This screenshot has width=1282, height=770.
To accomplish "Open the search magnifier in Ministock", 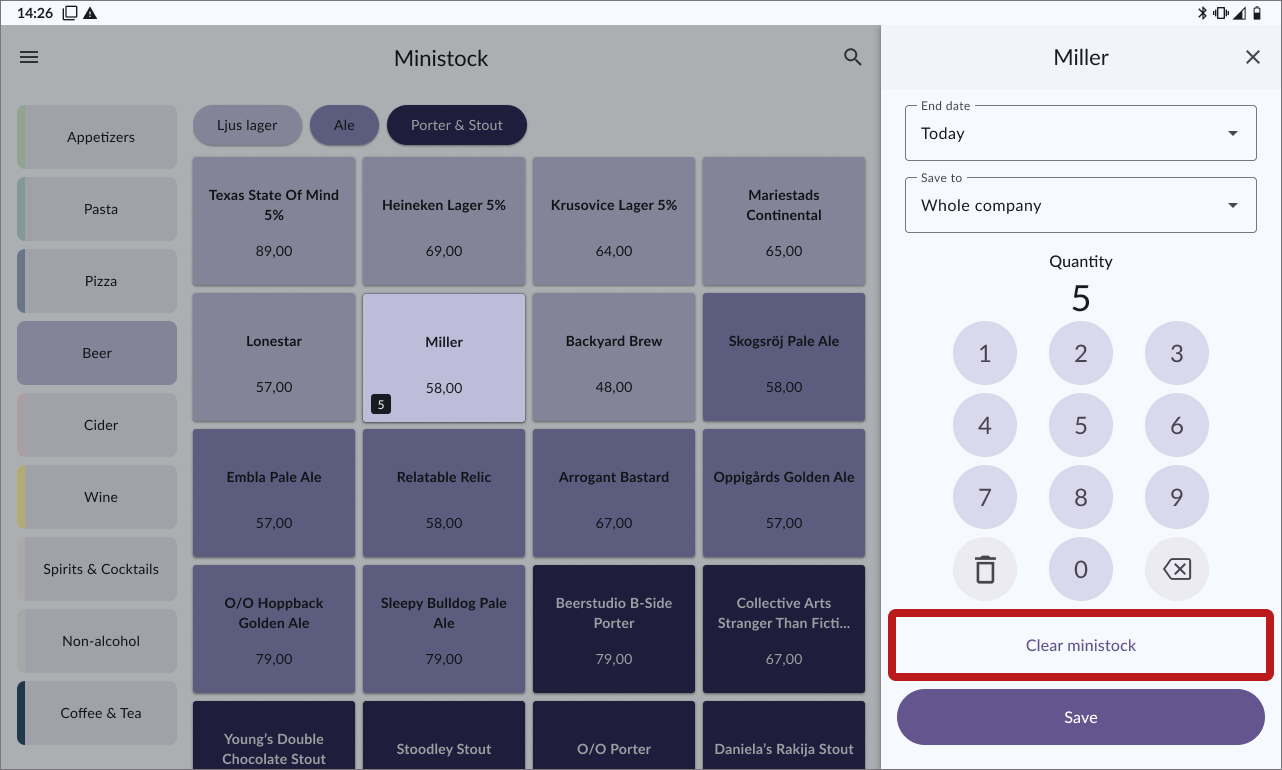I will click(852, 58).
